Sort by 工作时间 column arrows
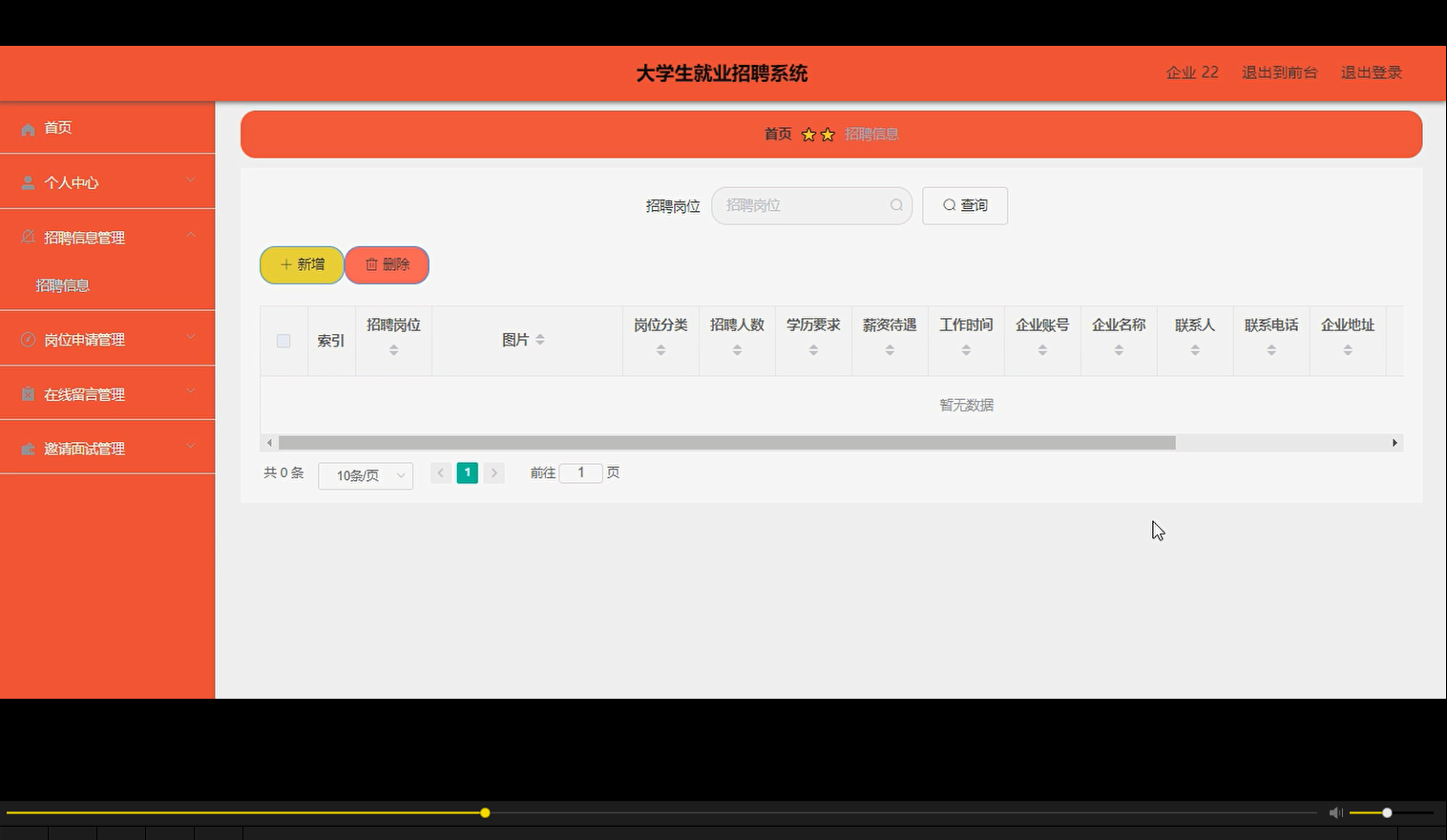Image resolution: width=1447 pixels, height=840 pixels. coord(966,350)
